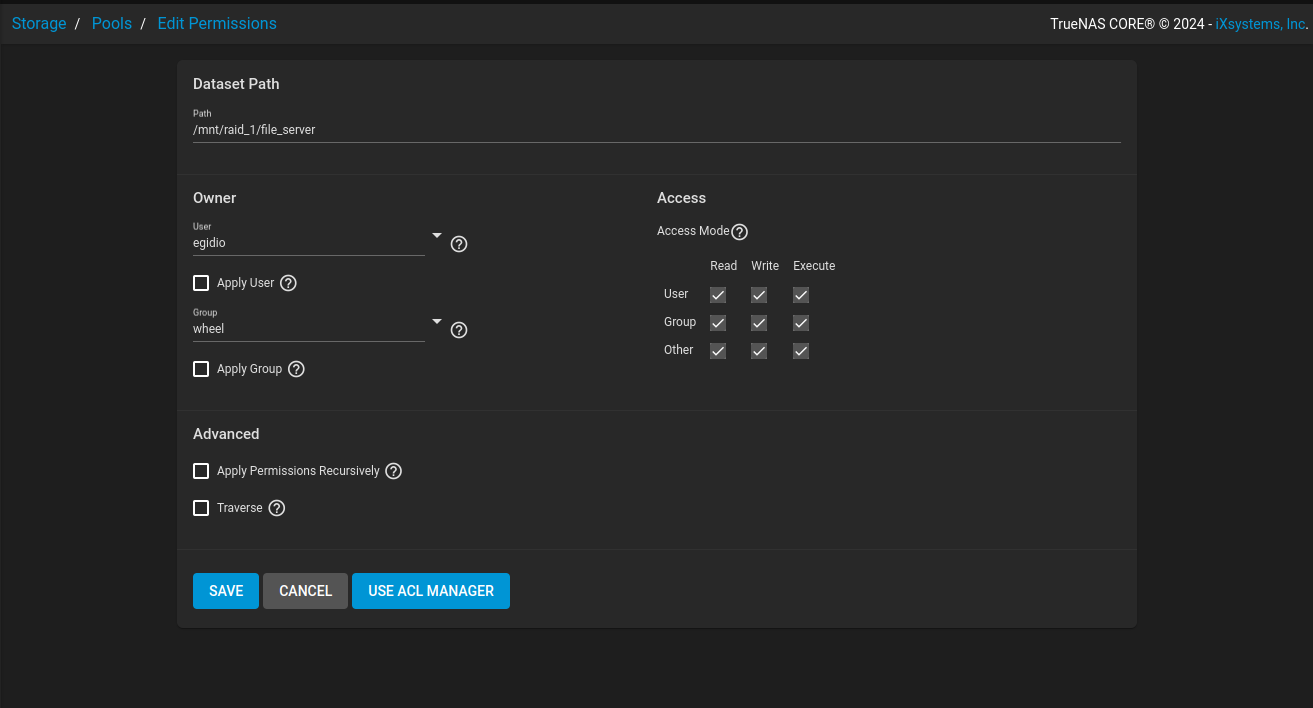Navigate to Pools breadcrumb
Screen dimensions: 1313x708
coord(112,23)
